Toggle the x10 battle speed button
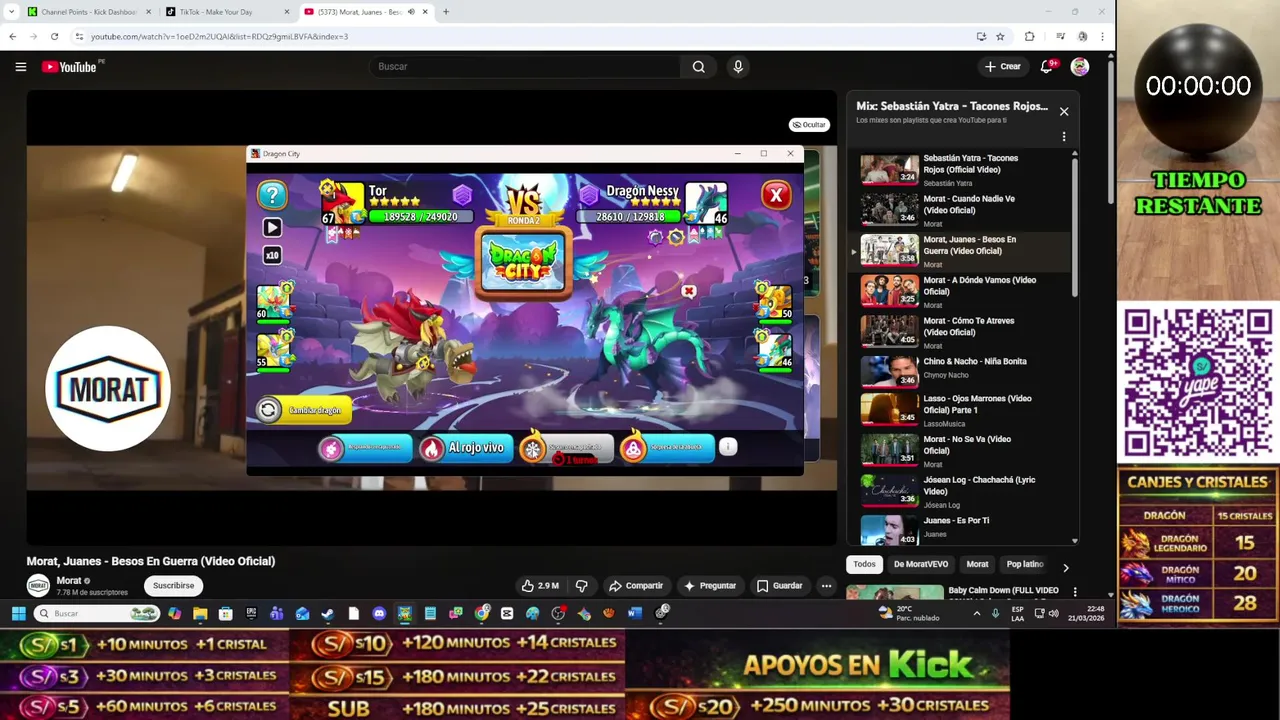1280x720 pixels. tap(272, 255)
